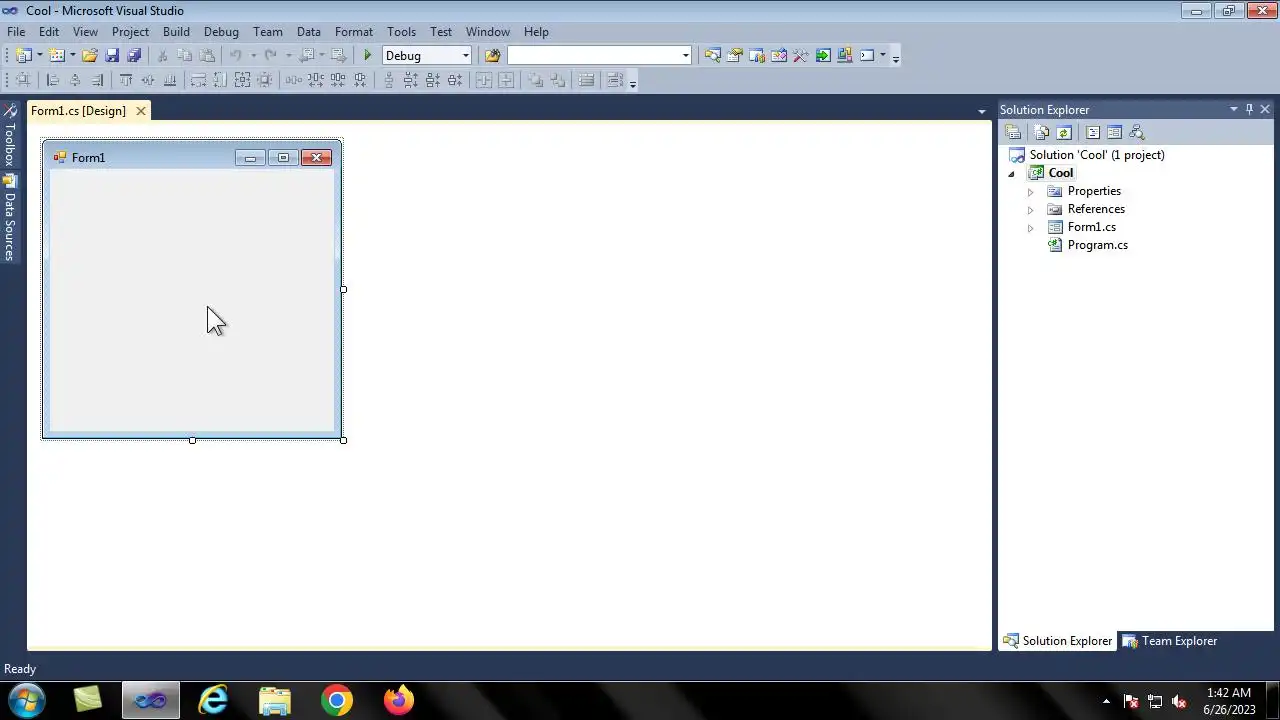The image size is (1280, 720).
Task: Open the Undo history dropdown arrow
Action: click(253, 56)
